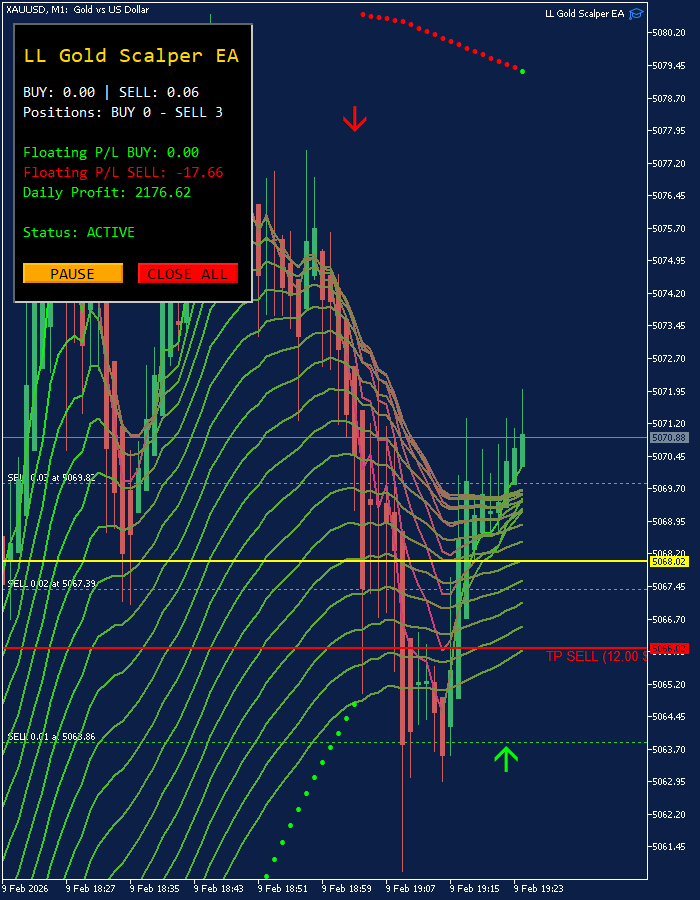
Task: Click SELL 0.03 at 5069.82 order label
Action: pyautogui.click(x=52, y=477)
